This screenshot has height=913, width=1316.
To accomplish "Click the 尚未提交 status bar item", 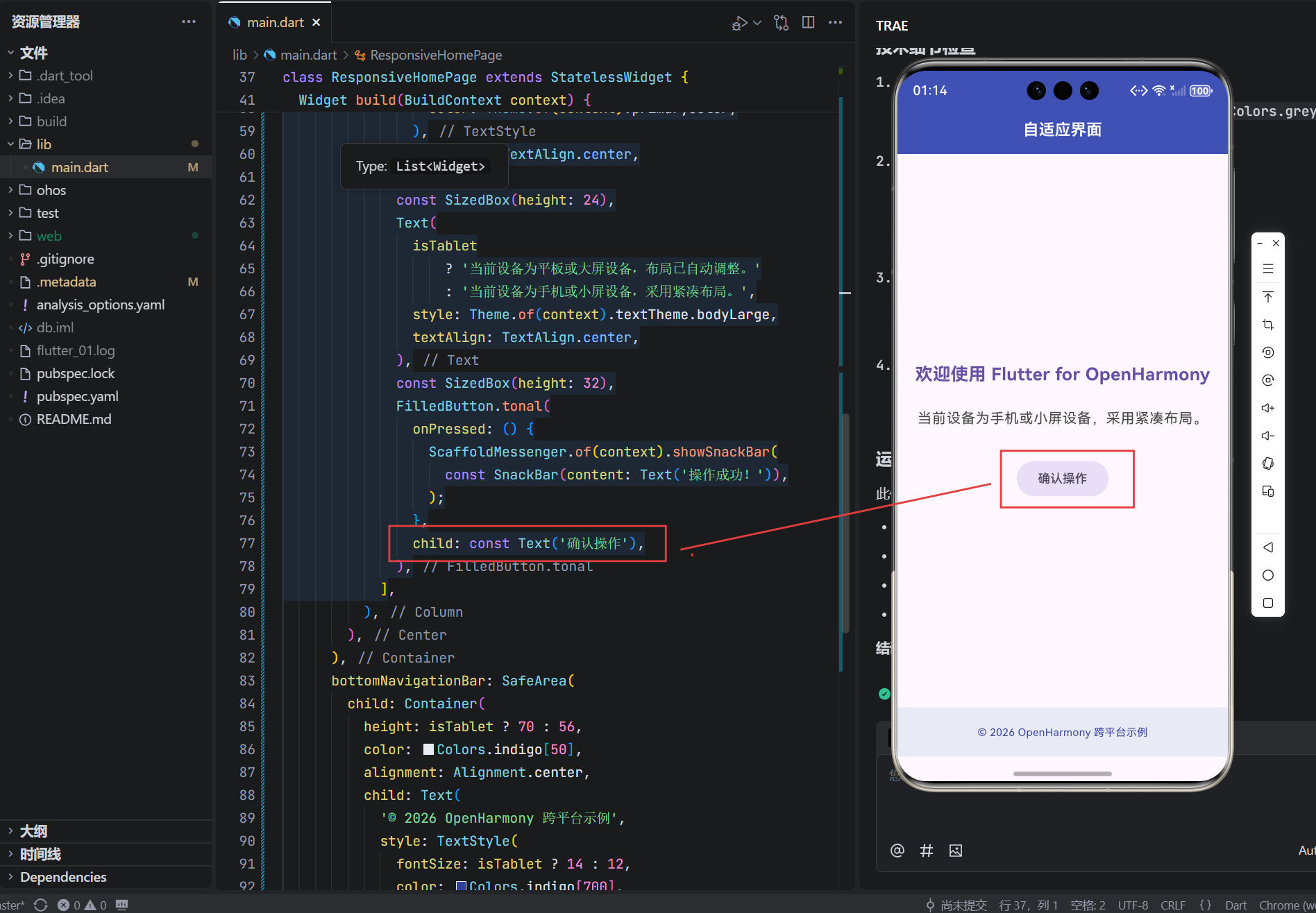I will (956, 905).
